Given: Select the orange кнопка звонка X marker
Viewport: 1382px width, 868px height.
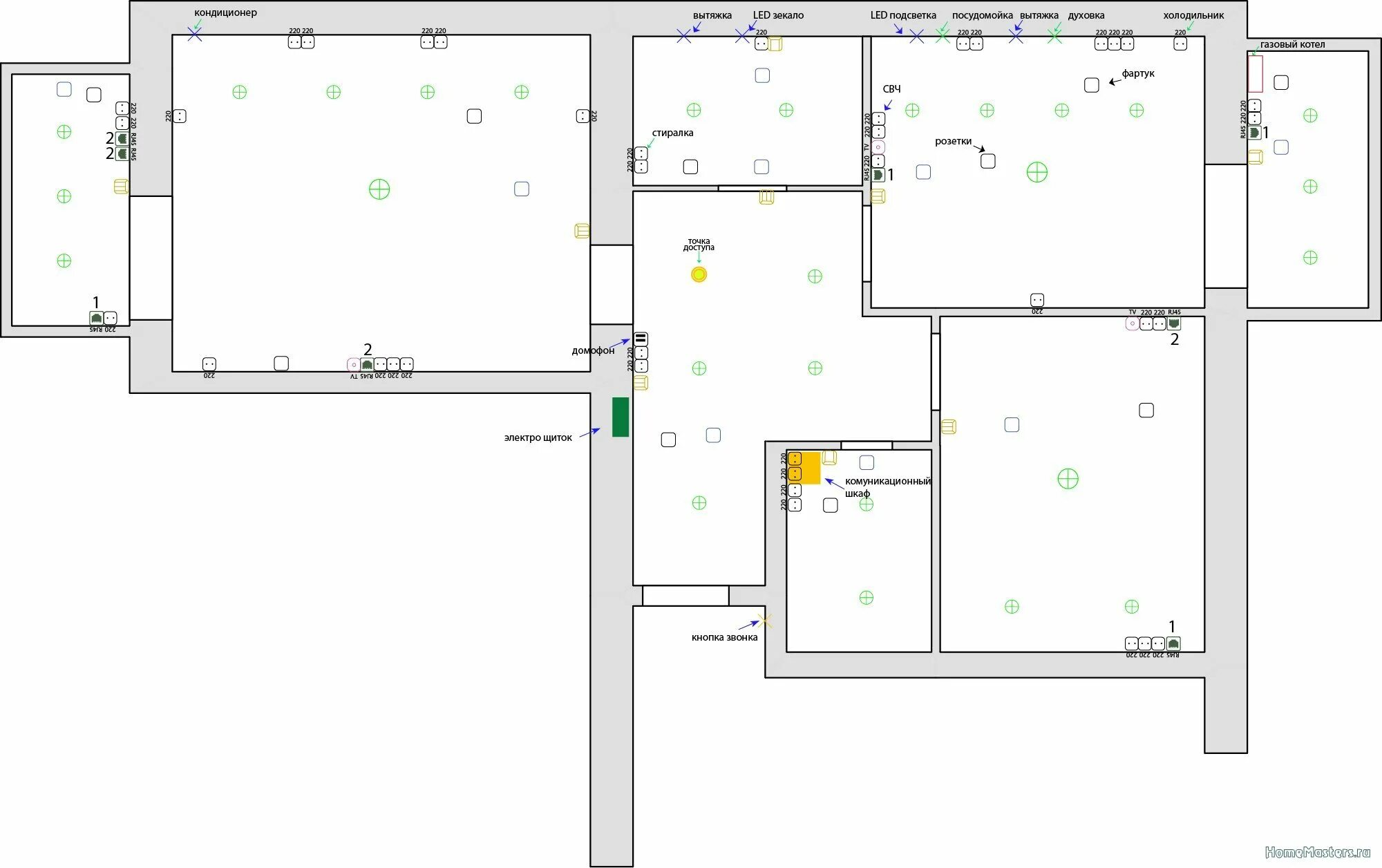Looking at the screenshot, I should pos(764,621).
